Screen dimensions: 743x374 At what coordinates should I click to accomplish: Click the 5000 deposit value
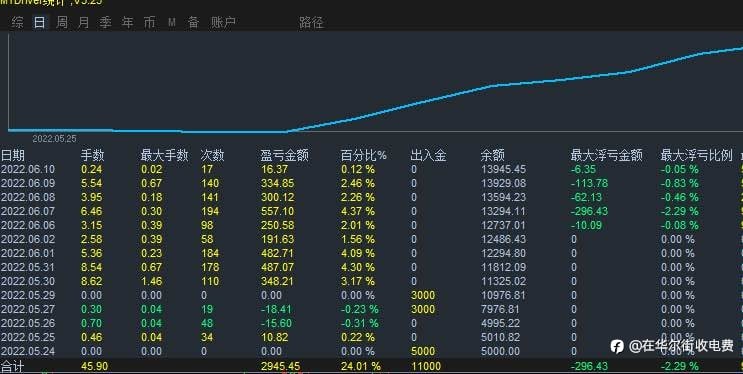tap(423, 351)
